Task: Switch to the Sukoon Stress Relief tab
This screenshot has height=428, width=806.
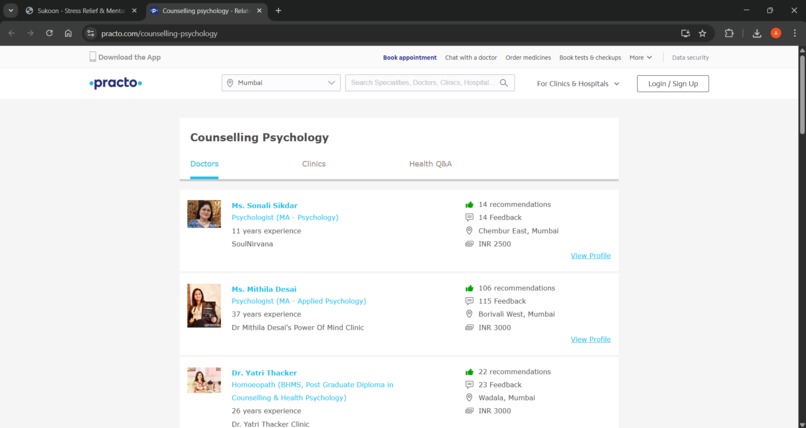Action: pyautogui.click(x=82, y=10)
